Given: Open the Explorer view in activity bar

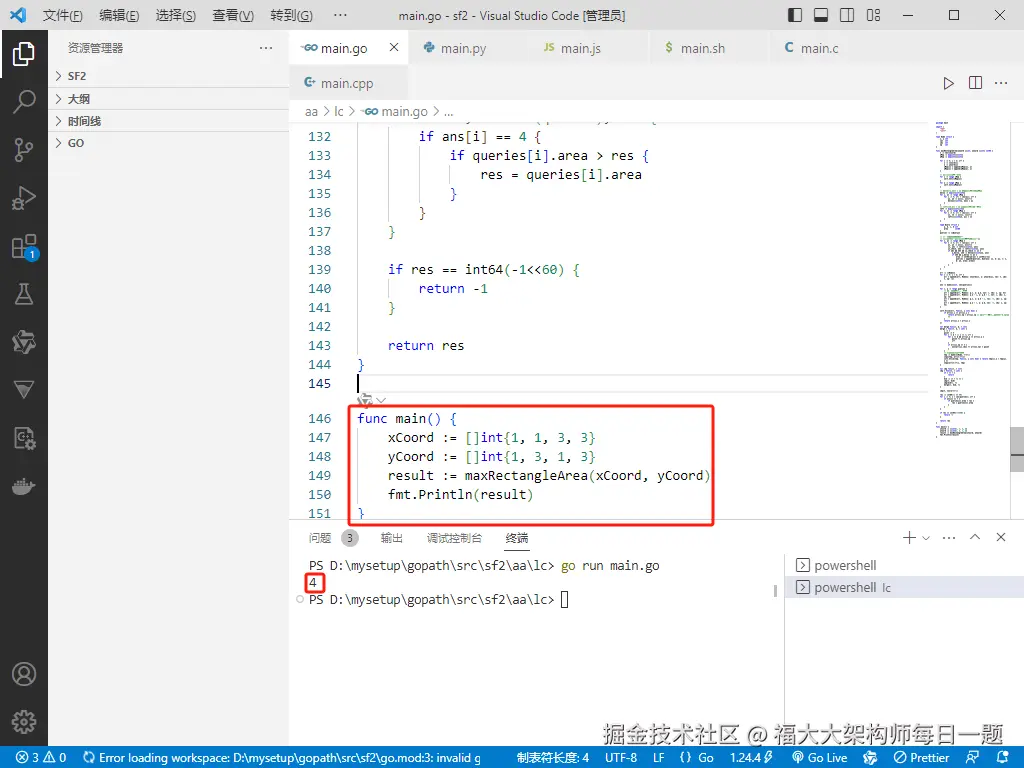Looking at the screenshot, I should (24, 54).
